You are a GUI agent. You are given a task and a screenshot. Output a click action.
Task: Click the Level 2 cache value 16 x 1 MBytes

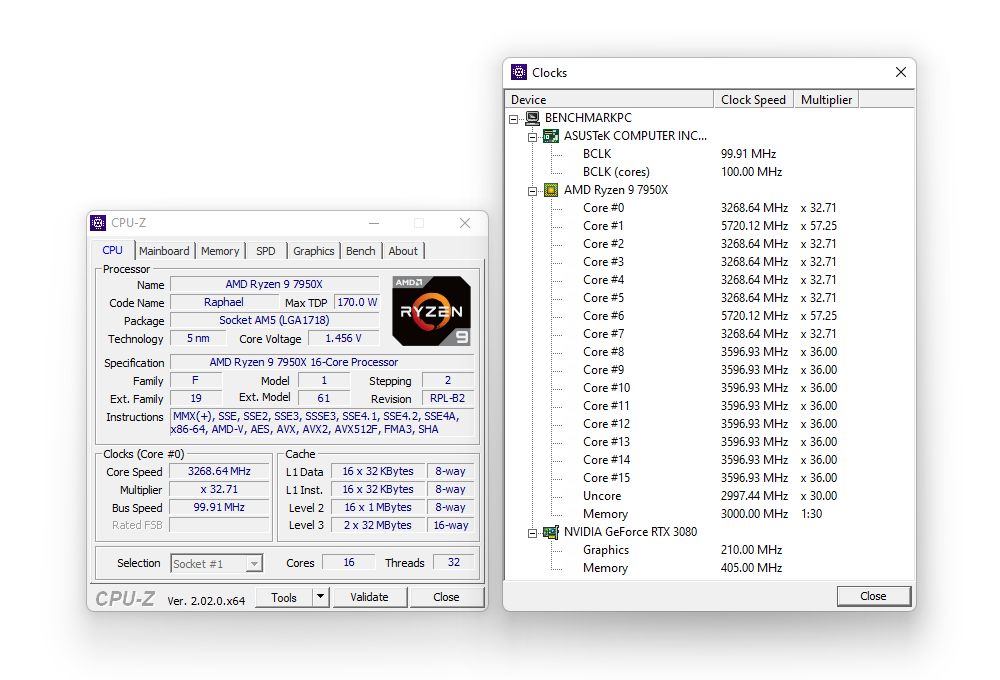point(378,507)
